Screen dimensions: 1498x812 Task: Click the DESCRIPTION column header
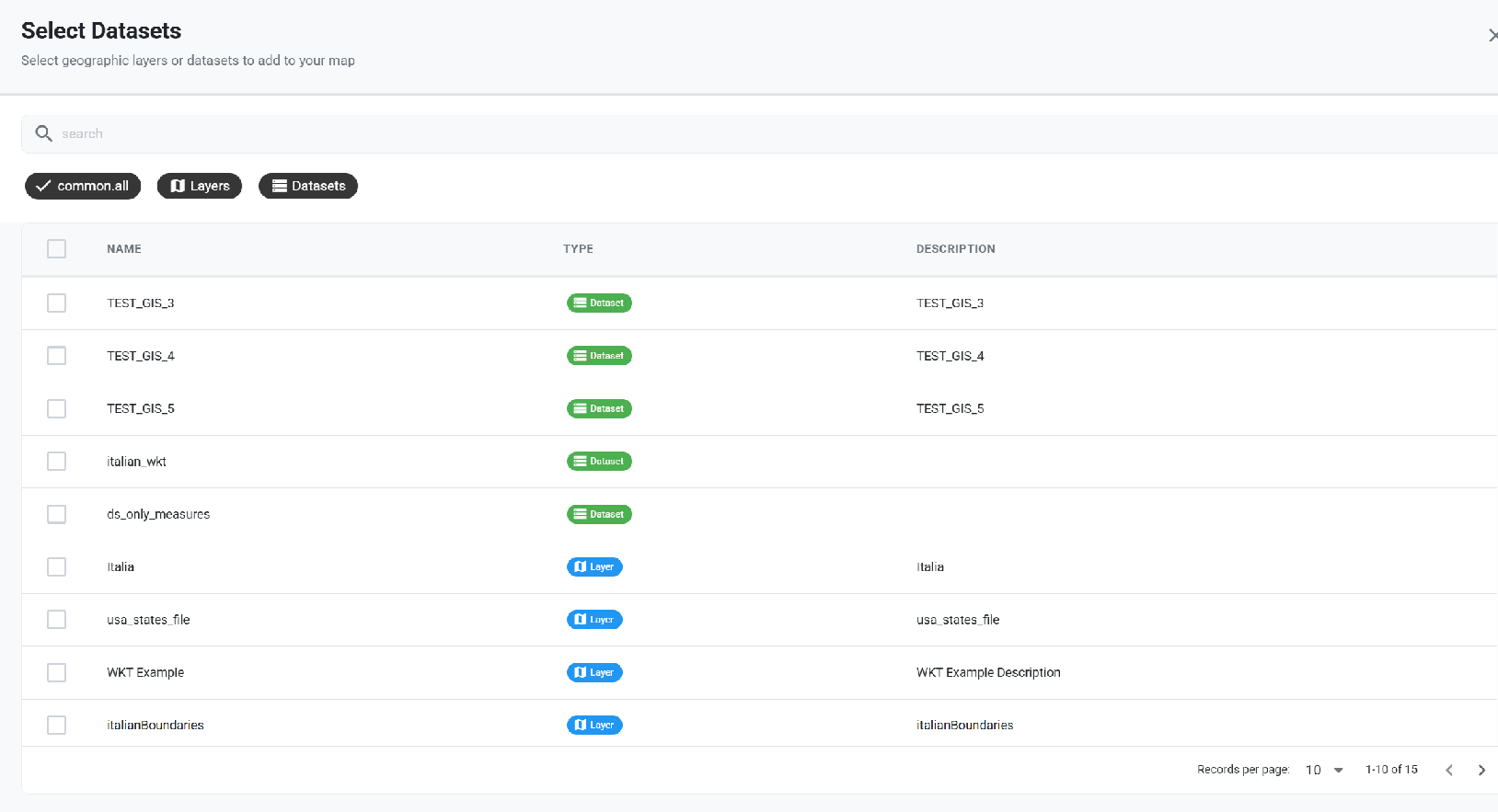pyautogui.click(x=956, y=249)
